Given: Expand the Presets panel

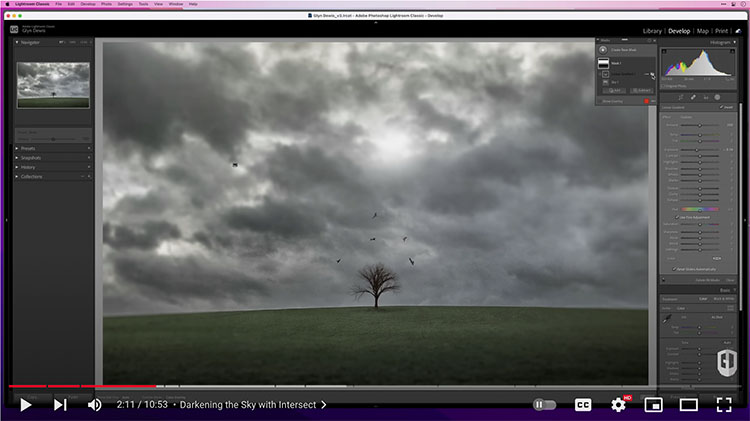Looking at the screenshot, I should 17,148.
